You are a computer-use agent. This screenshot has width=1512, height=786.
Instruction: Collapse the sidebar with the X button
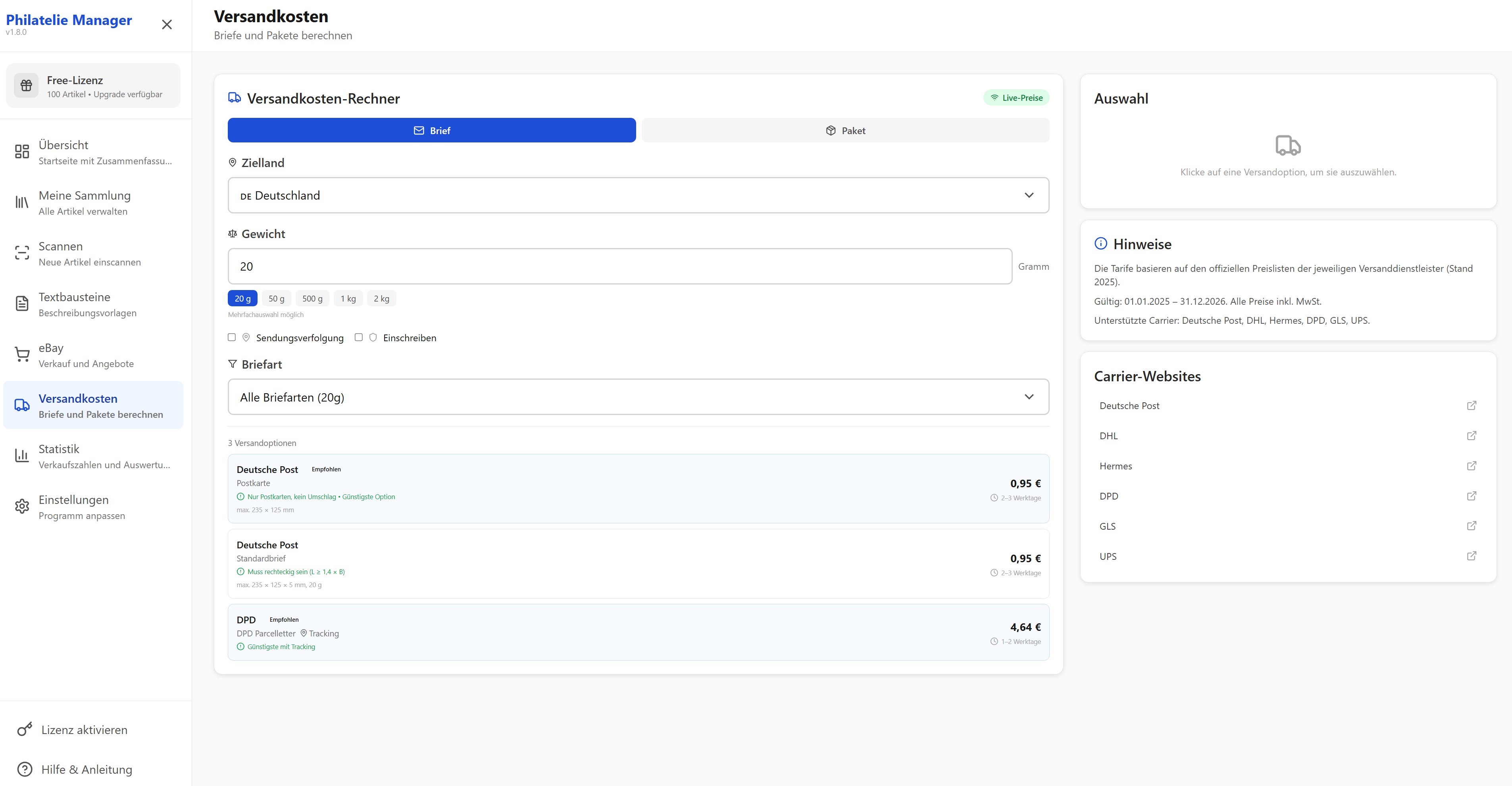[167, 25]
